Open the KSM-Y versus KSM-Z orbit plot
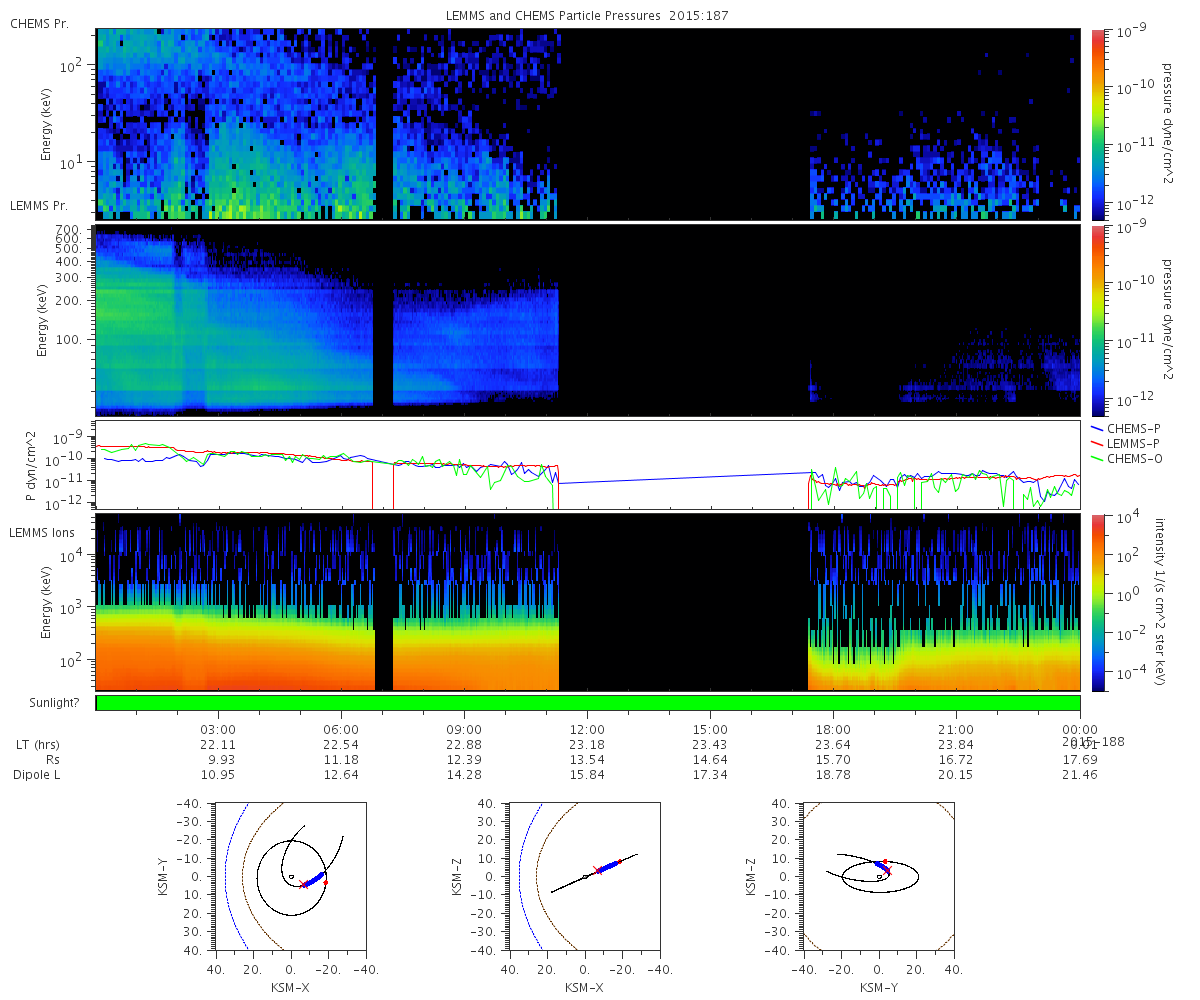 (x=879, y=875)
